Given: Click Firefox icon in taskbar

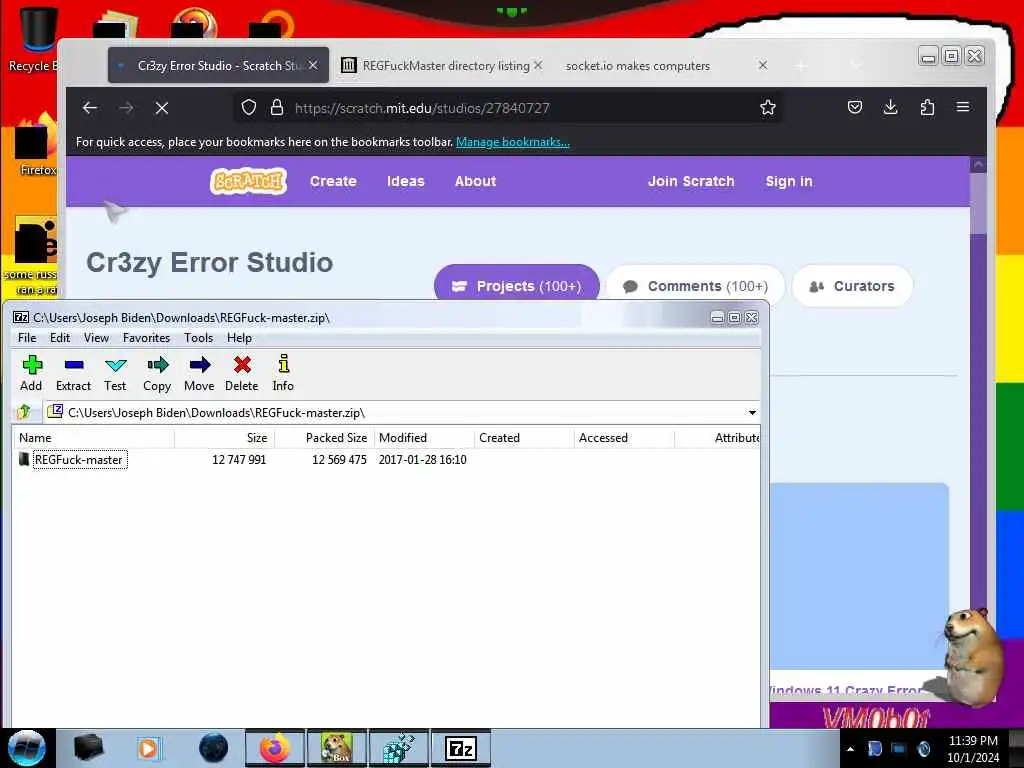Looking at the screenshot, I should (x=275, y=748).
